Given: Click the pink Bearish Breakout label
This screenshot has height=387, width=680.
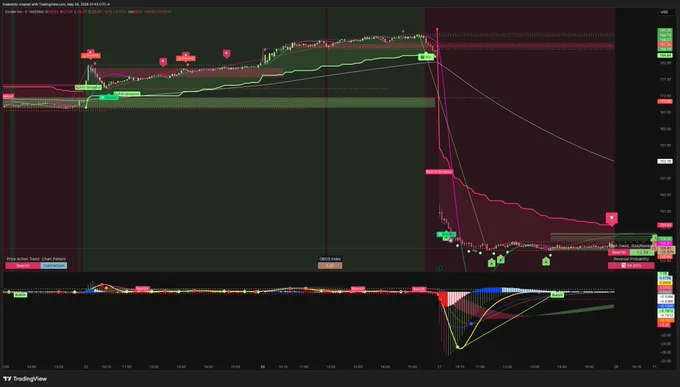Looking at the screenshot, I should click(439, 172).
